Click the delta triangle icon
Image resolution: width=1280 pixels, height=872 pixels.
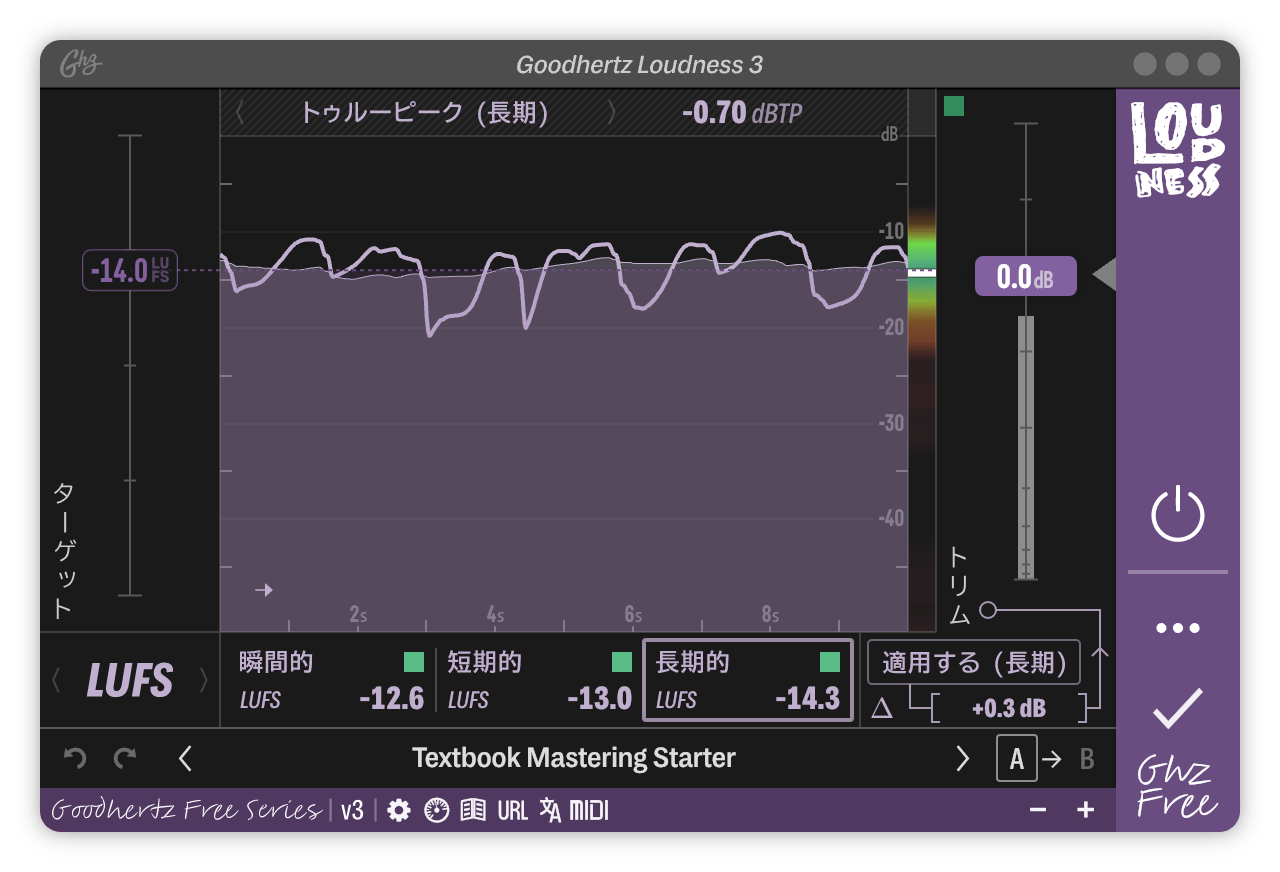[881, 710]
